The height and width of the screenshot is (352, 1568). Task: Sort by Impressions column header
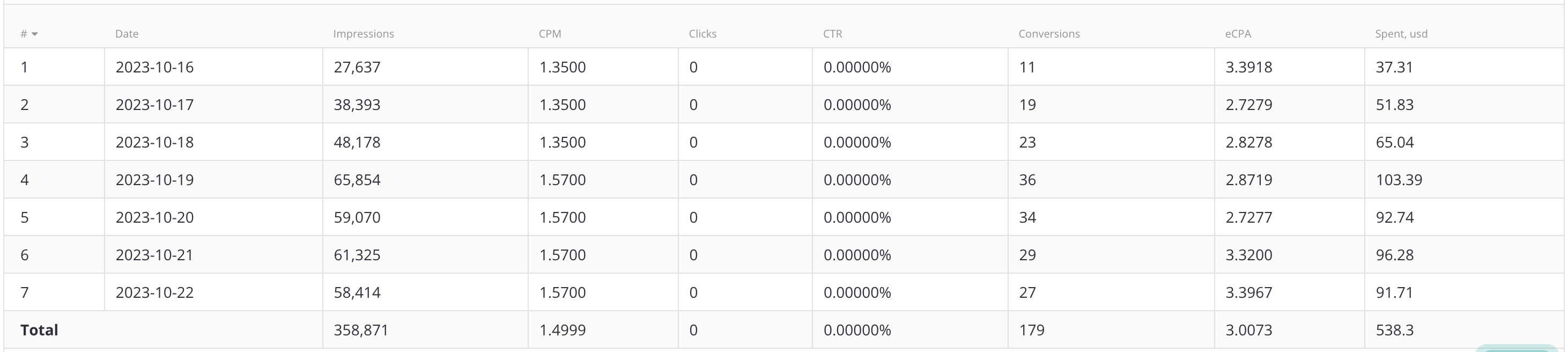coord(364,34)
